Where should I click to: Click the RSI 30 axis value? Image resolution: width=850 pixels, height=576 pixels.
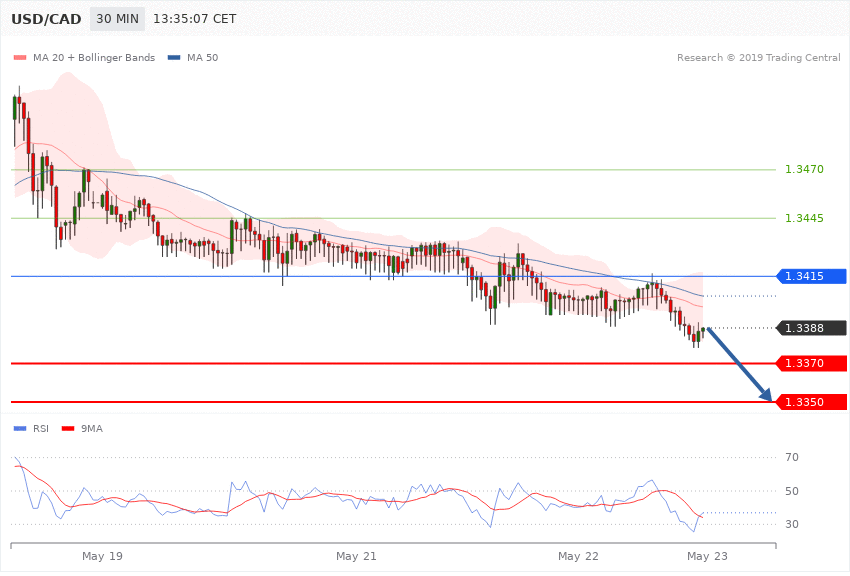click(x=791, y=525)
